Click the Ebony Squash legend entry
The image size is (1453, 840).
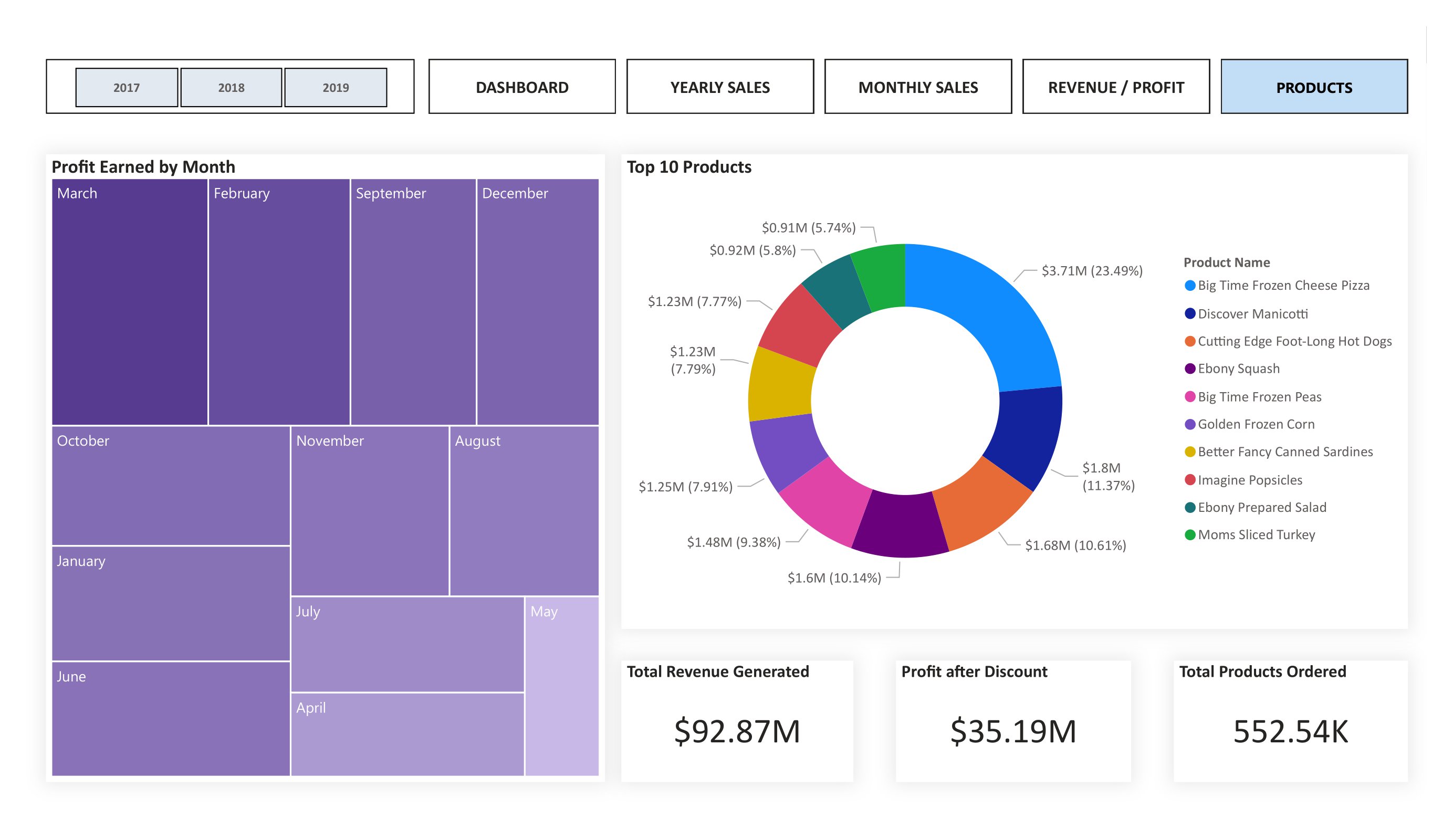click(1238, 369)
